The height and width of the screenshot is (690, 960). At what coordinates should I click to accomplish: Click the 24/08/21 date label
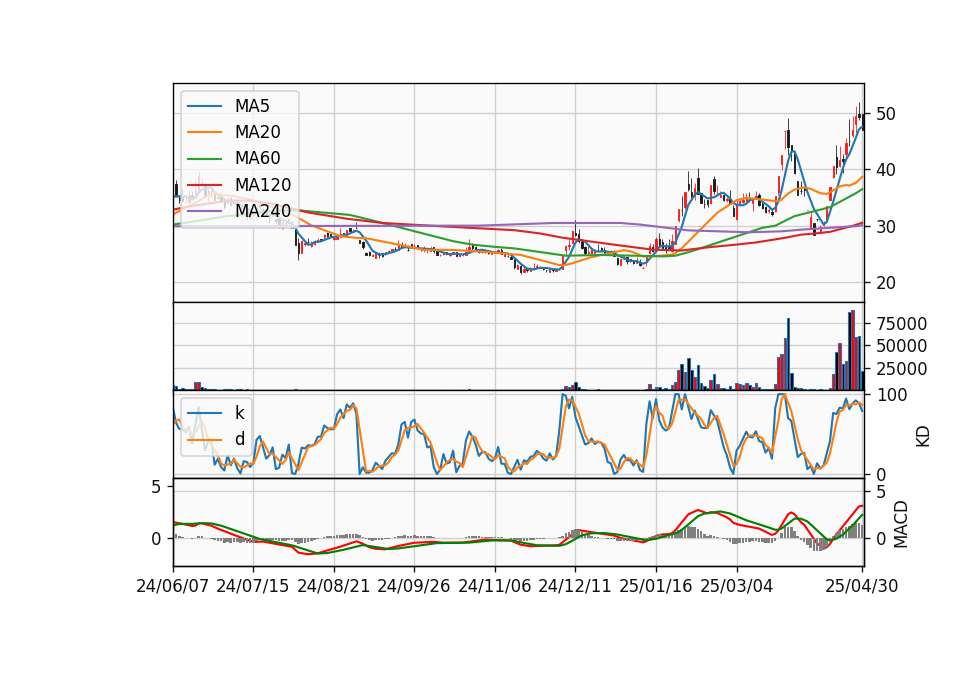[334, 586]
